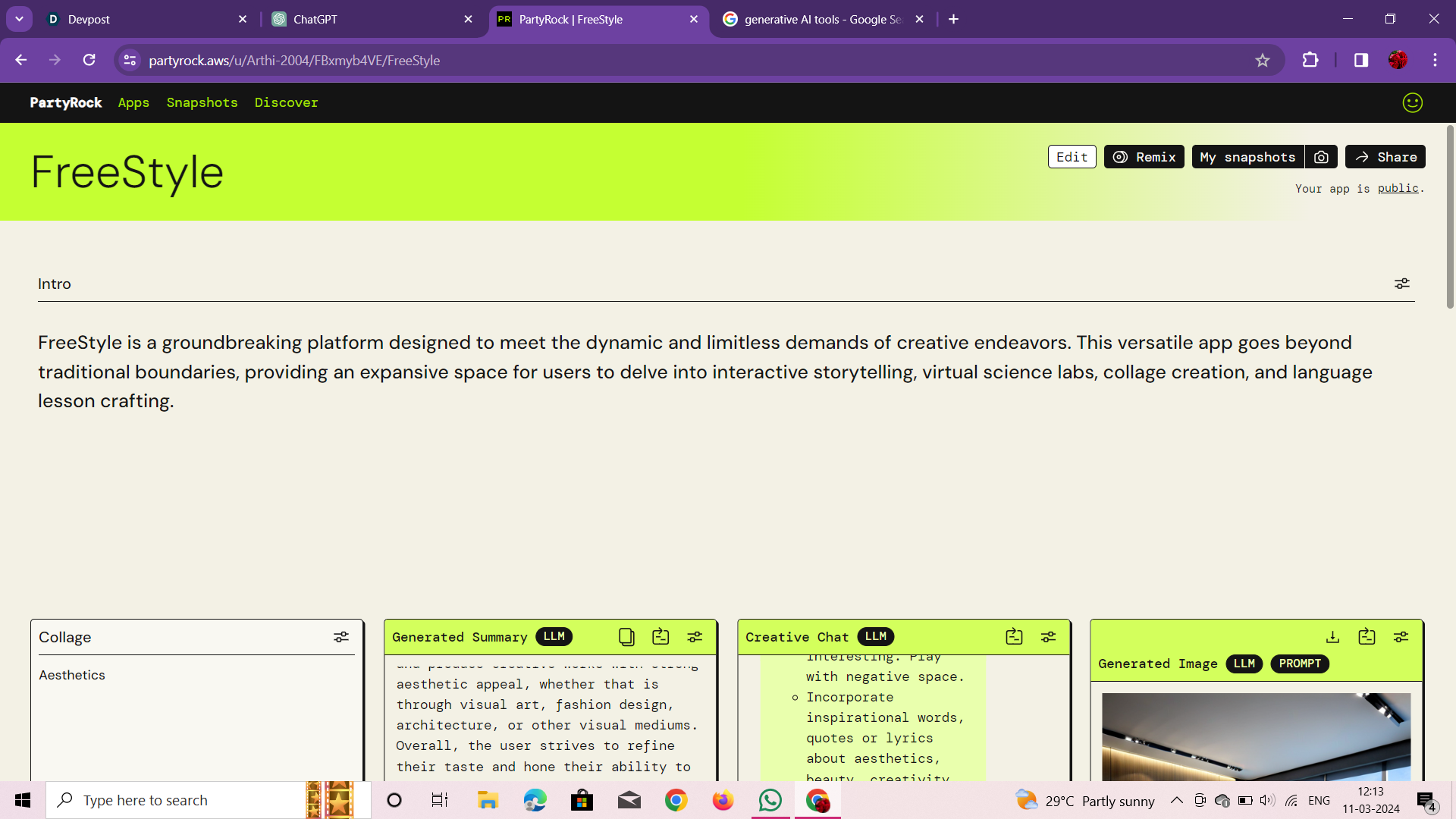Open the Snapshots nav item
1456x819 pixels.
(x=202, y=102)
